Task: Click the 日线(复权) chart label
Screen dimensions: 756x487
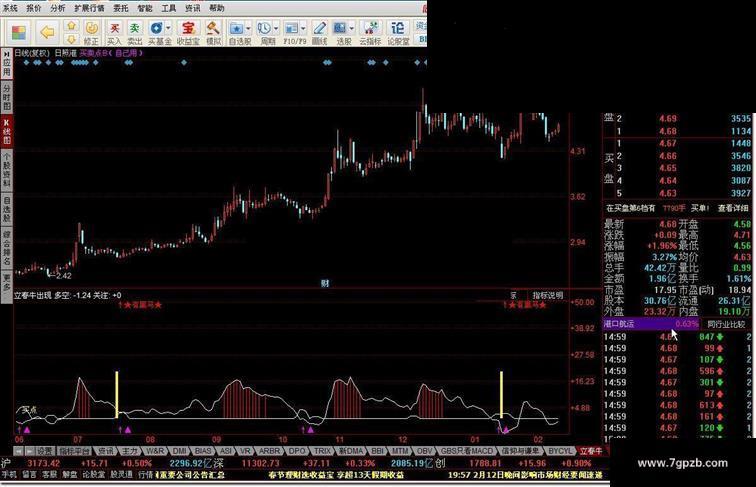Action: pyautogui.click(x=32, y=53)
